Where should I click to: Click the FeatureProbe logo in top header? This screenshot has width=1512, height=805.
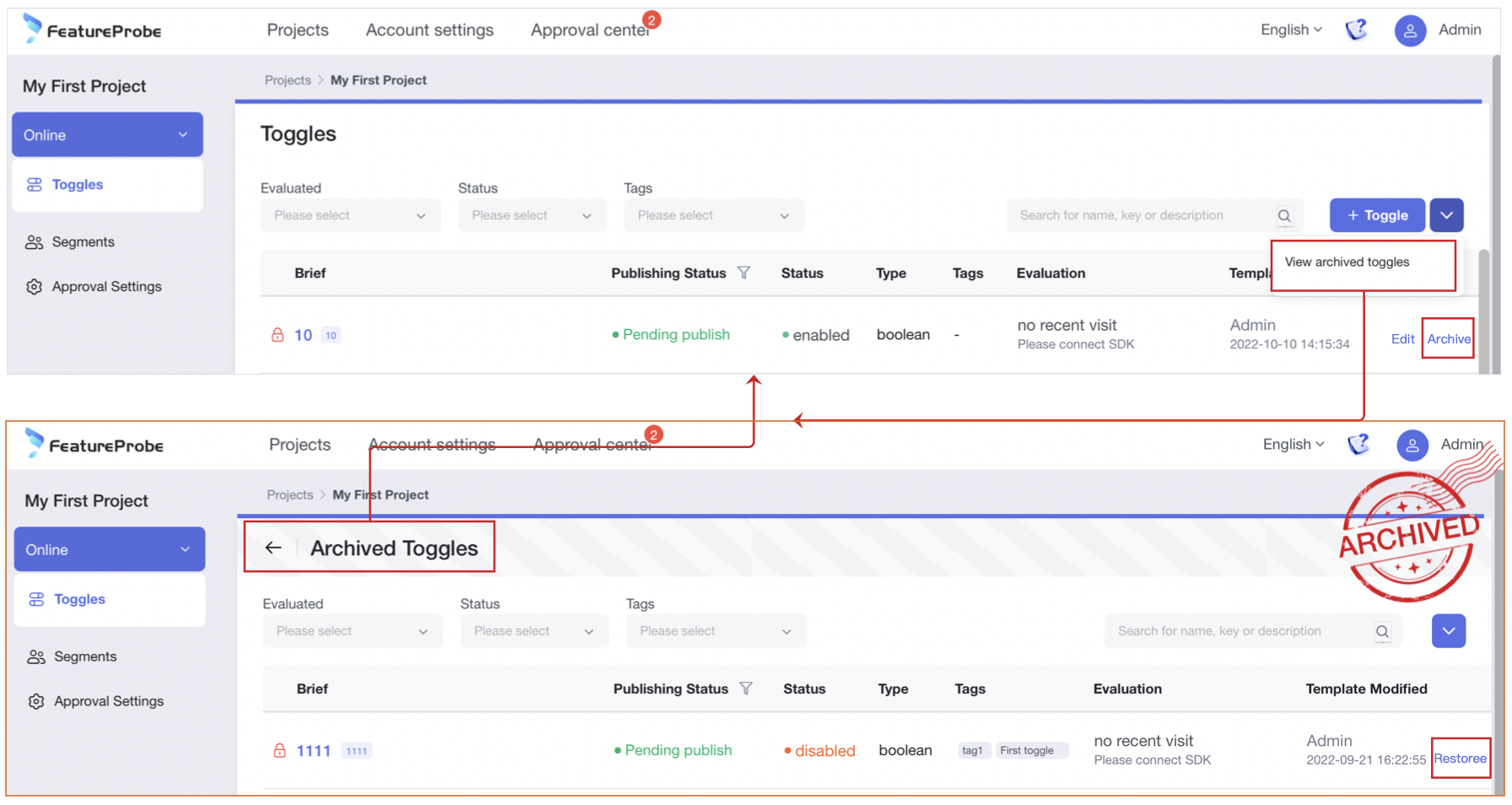coord(92,30)
